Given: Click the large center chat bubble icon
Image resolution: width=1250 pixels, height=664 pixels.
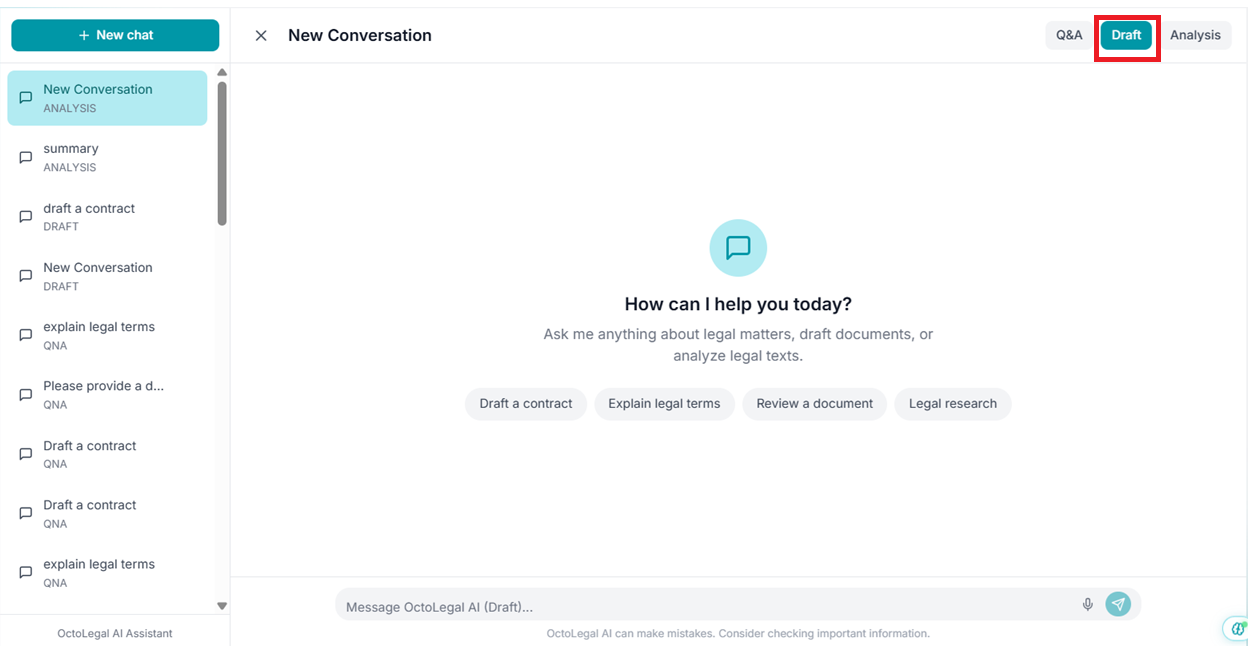Looking at the screenshot, I should (737, 248).
